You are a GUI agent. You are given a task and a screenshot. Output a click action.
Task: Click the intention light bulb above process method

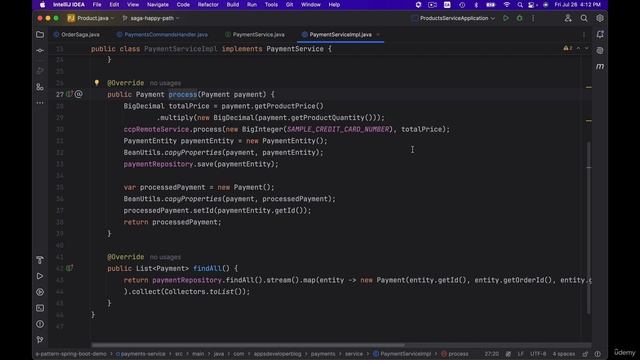tap(97, 82)
